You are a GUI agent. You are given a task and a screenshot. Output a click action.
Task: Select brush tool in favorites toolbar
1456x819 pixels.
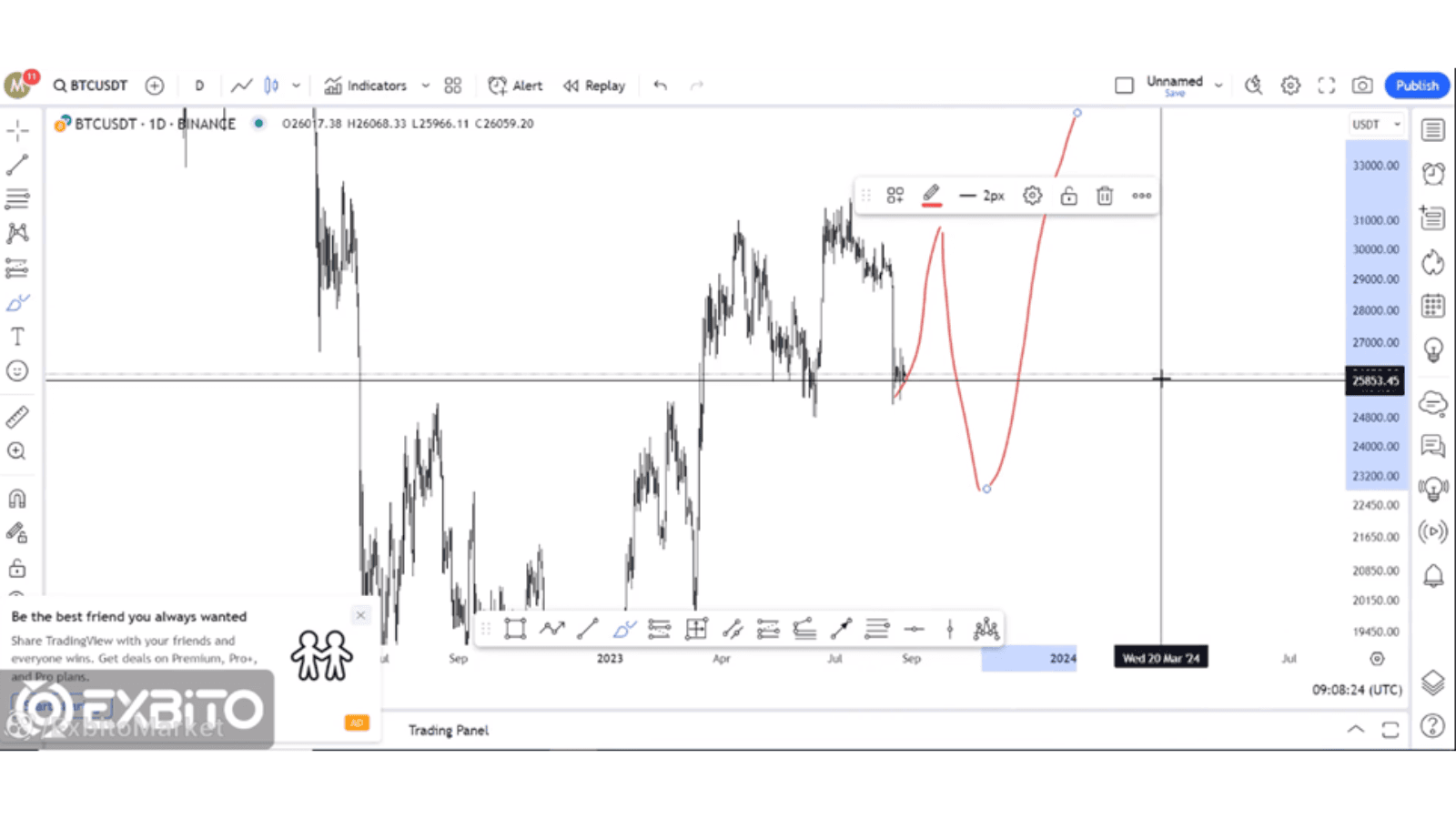point(623,629)
